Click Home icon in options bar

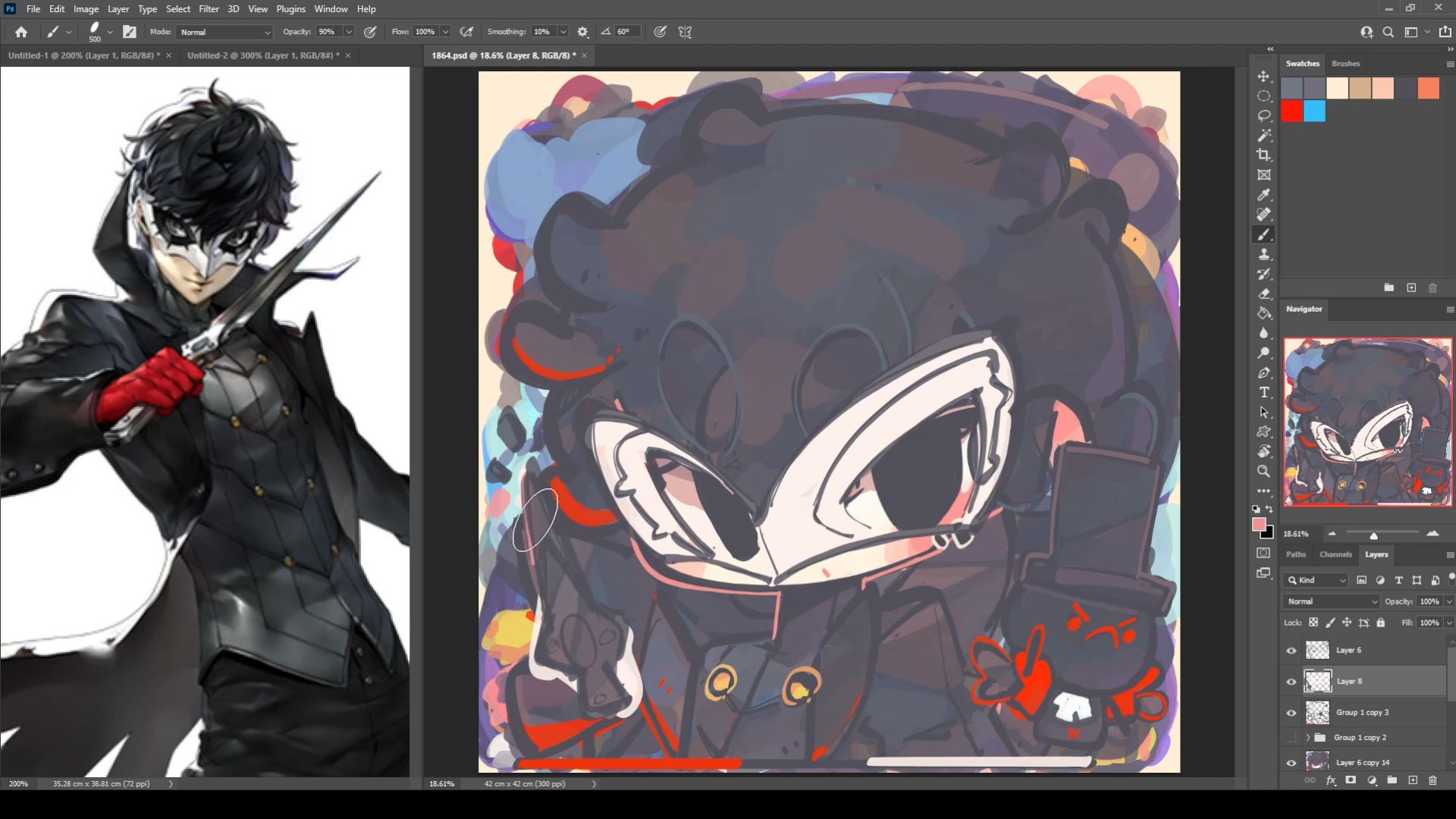(21, 32)
